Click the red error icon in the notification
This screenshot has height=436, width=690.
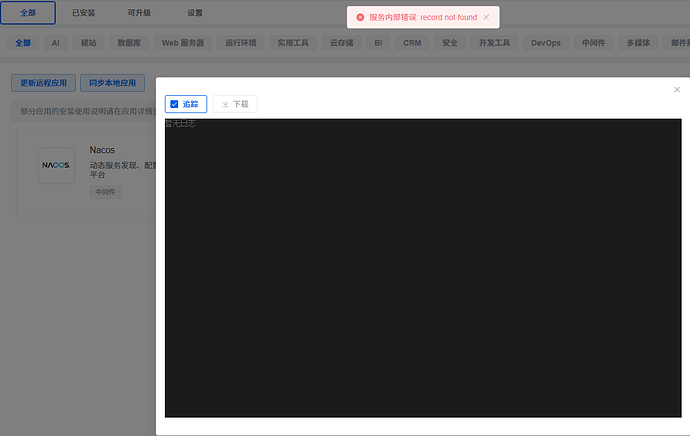coord(360,17)
